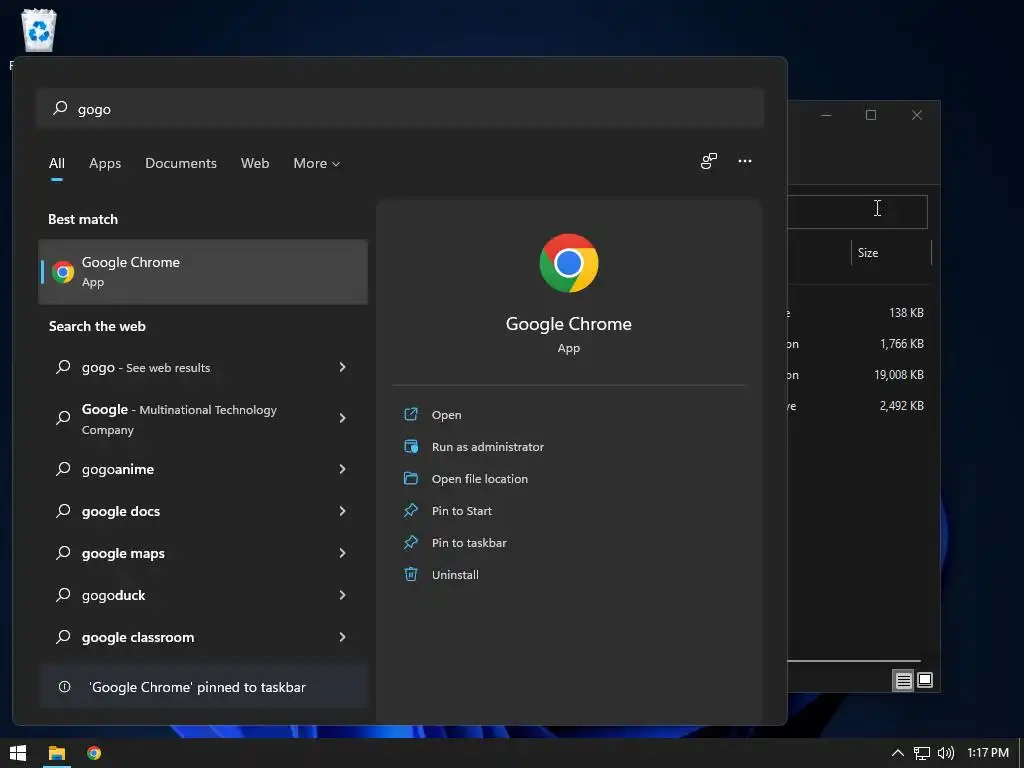The width and height of the screenshot is (1024, 768).
Task: Click the Pin to taskbar pin icon
Action: pos(411,542)
